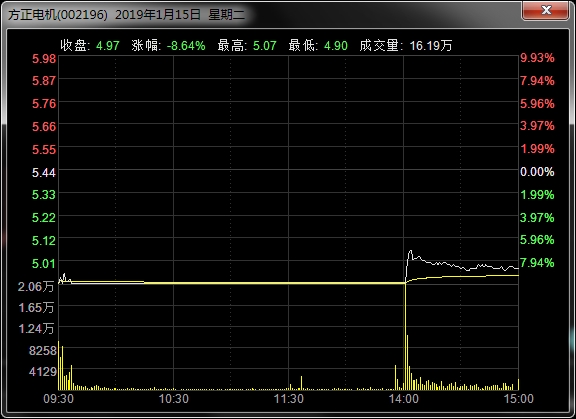The height and width of the screenshot is (419, 576).
Task: Click the 收盘 4.97 closing price value
Action: point(108,46)
